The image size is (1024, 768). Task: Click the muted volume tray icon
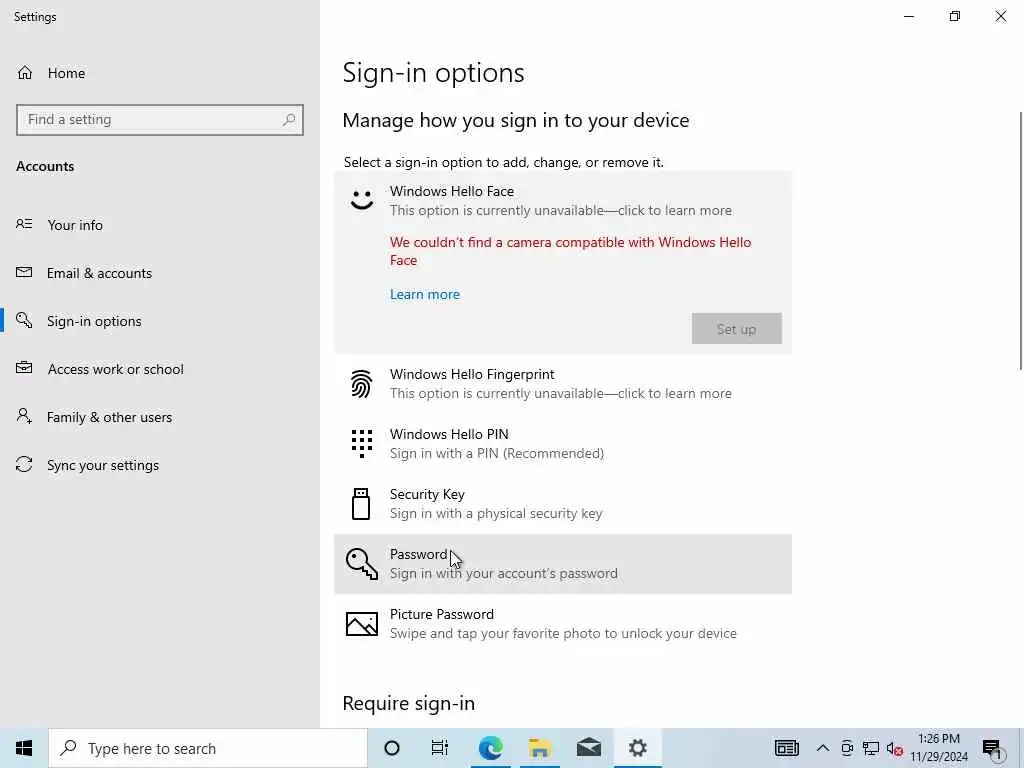click(895, 748)
